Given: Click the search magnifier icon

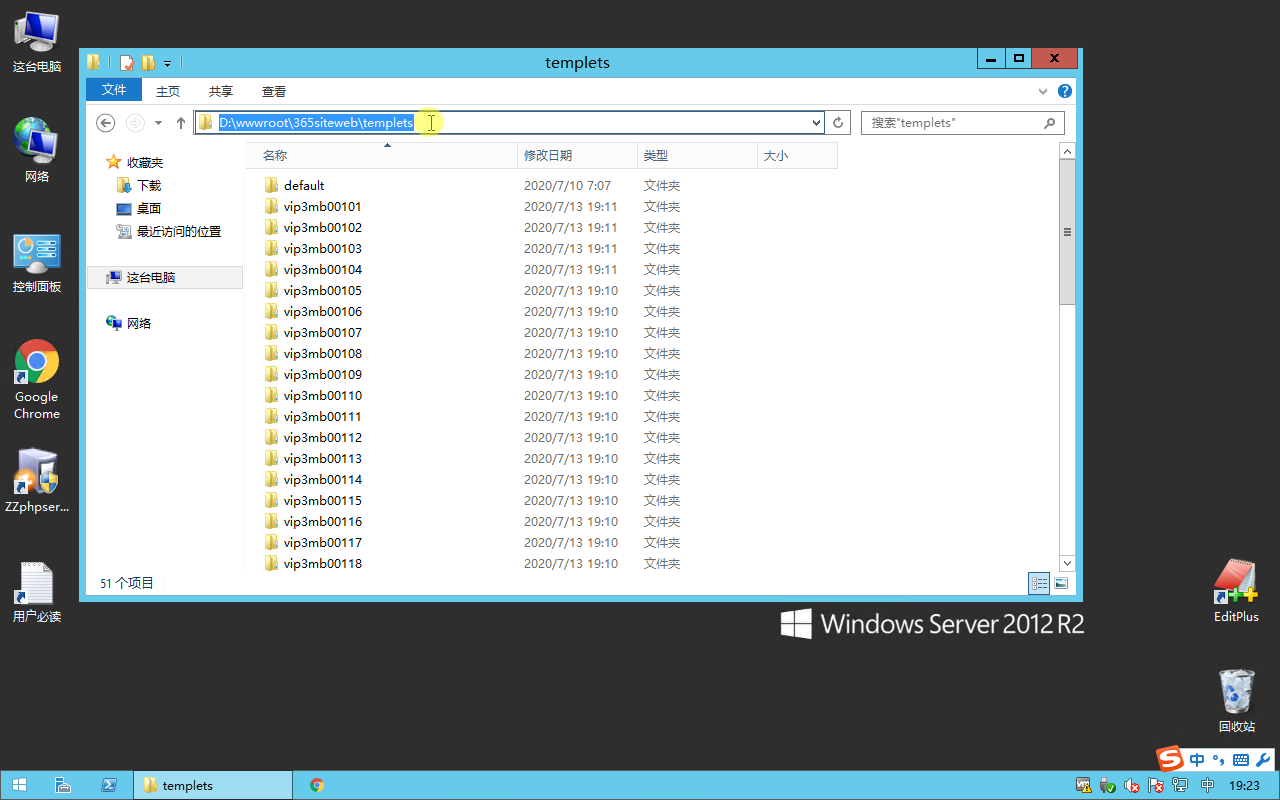Looking at the screenshot, I should tap(1049, 123).
